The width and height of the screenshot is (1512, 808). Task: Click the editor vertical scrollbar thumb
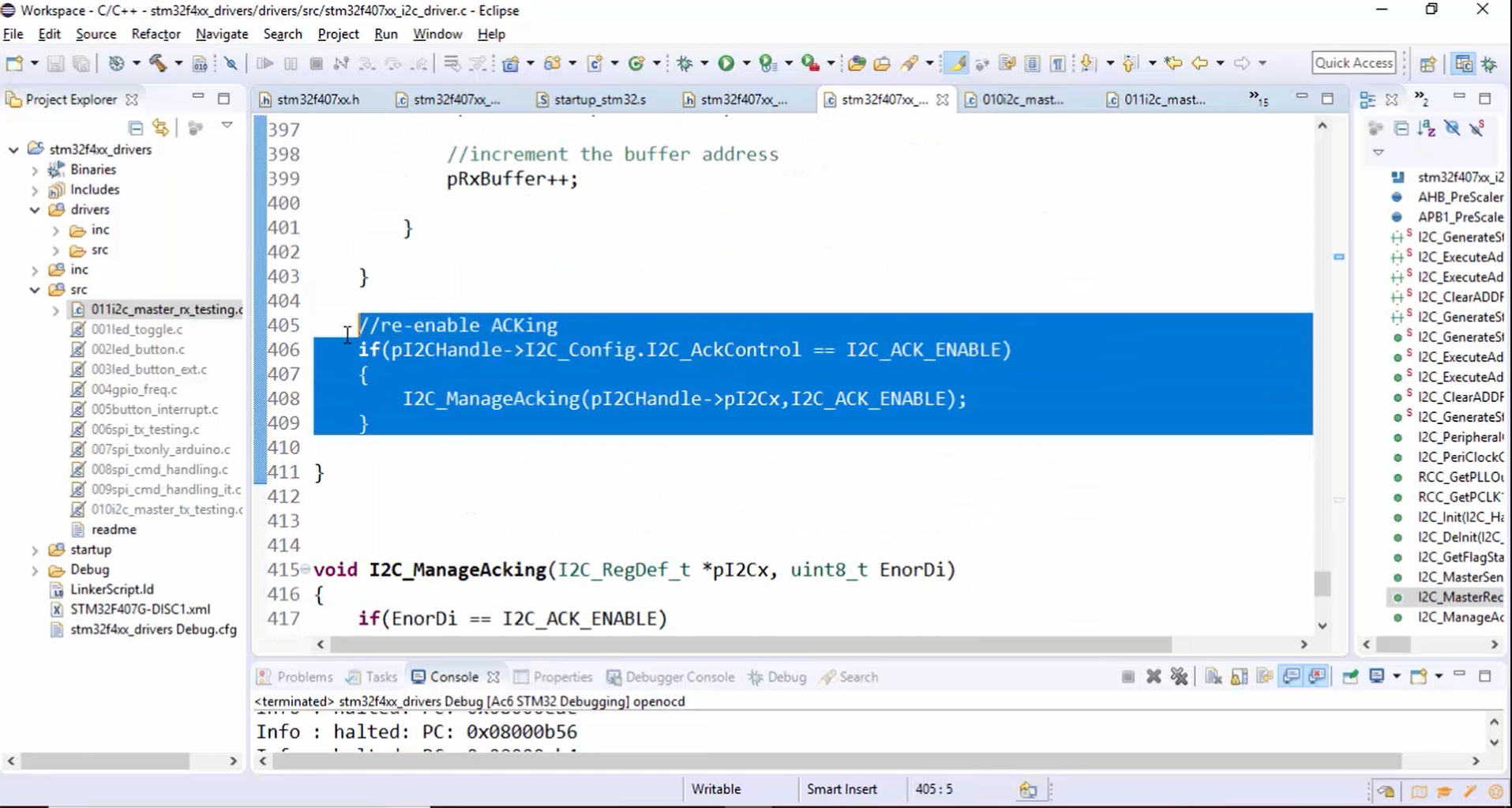click(x=1323, y=584)
